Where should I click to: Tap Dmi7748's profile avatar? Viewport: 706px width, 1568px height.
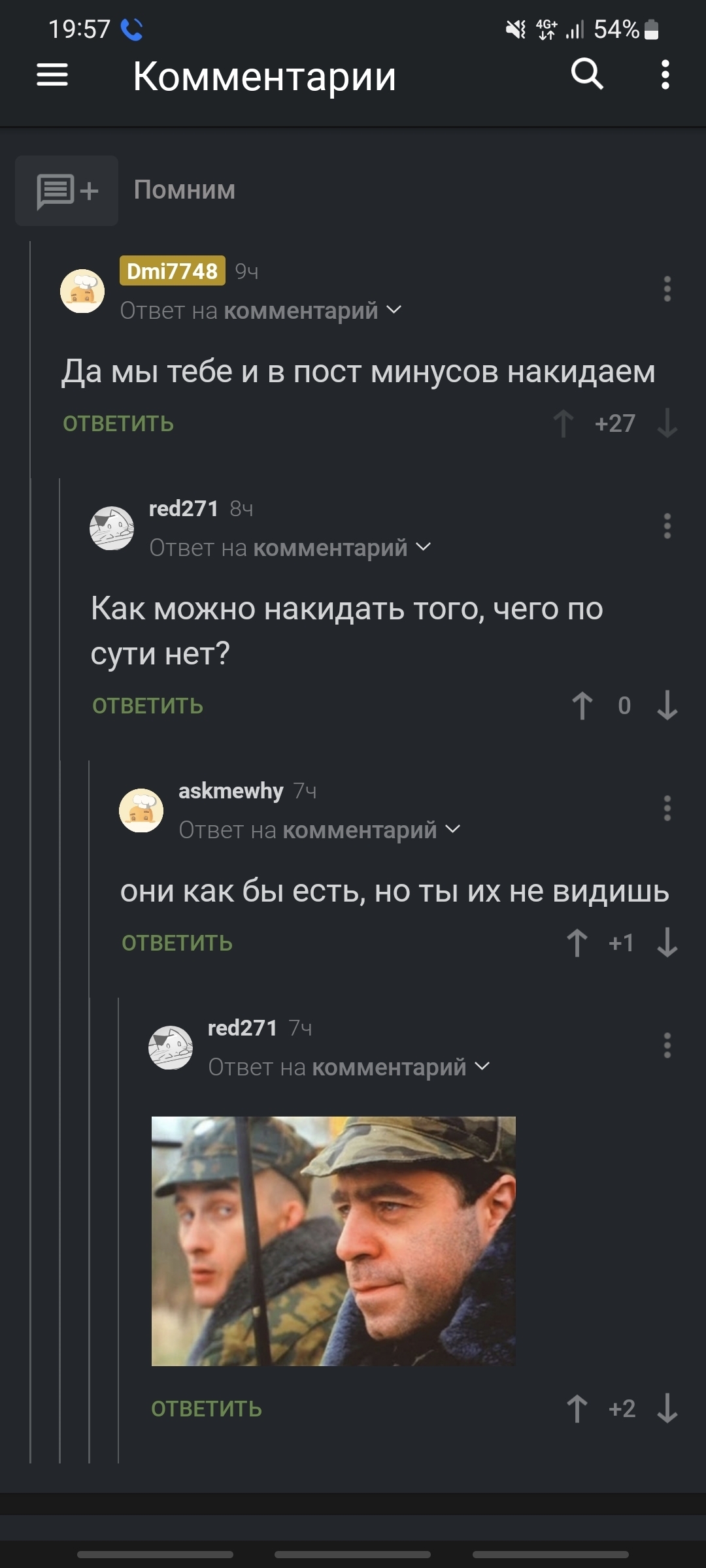coord(82,291)
